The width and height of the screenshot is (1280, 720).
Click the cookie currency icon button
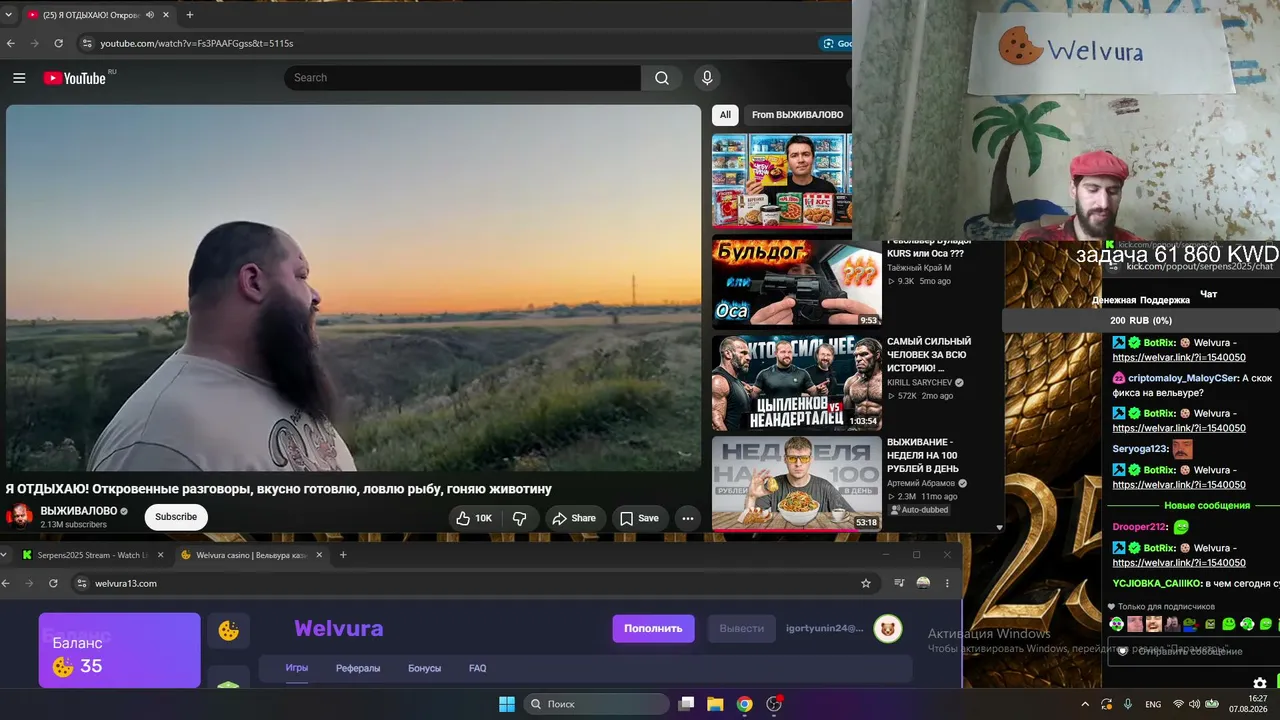[x=229, y=631]
